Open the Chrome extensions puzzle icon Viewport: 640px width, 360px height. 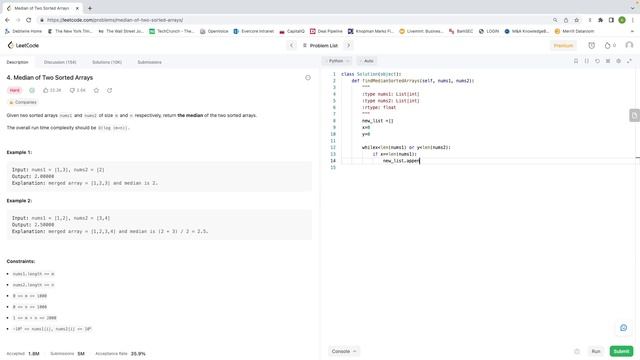600,20
